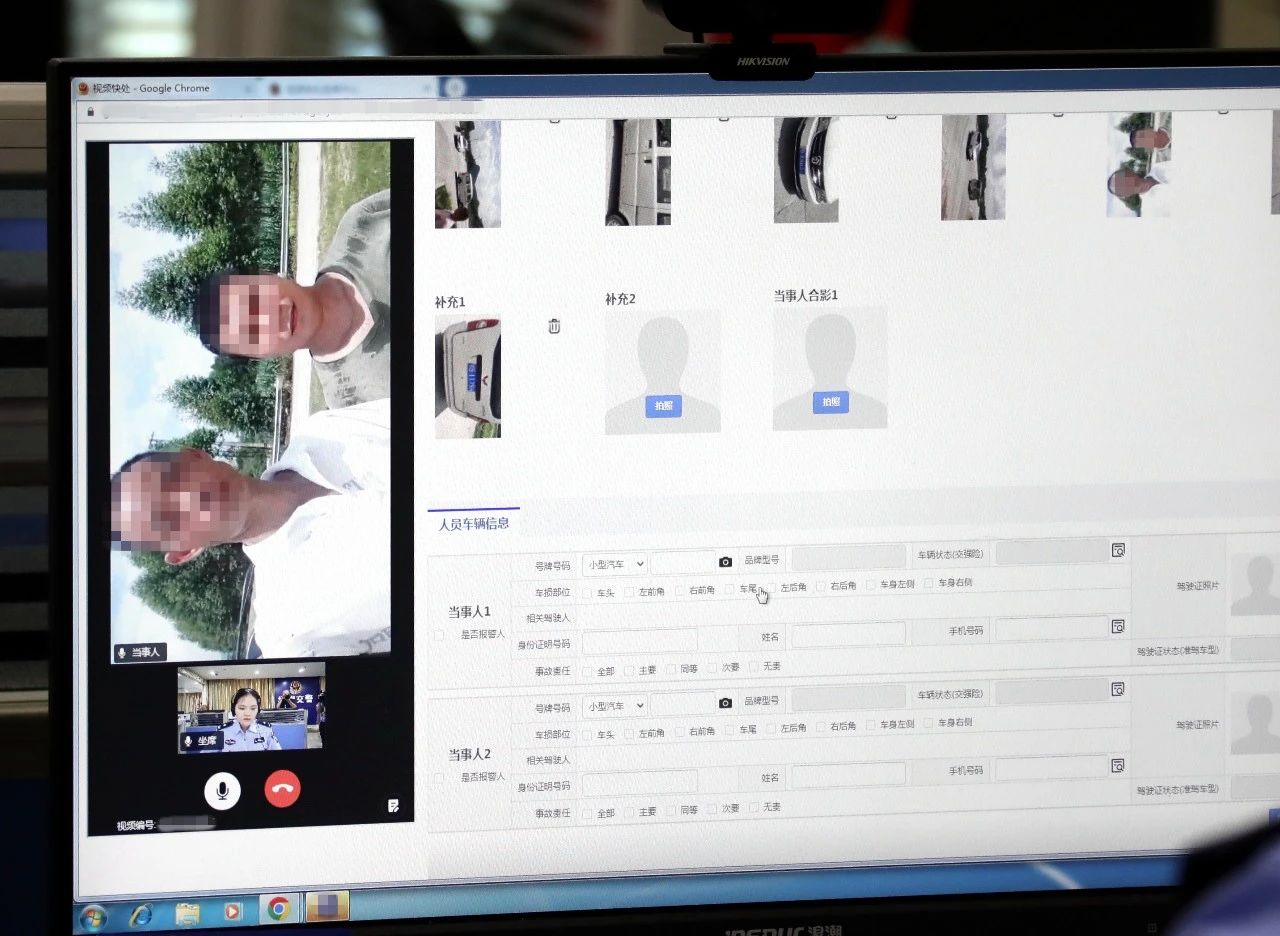Viewport: 1280px width, 936px height.
Task: Click the camera icon in 当事人1's plate number row
Action: (726, 562)
